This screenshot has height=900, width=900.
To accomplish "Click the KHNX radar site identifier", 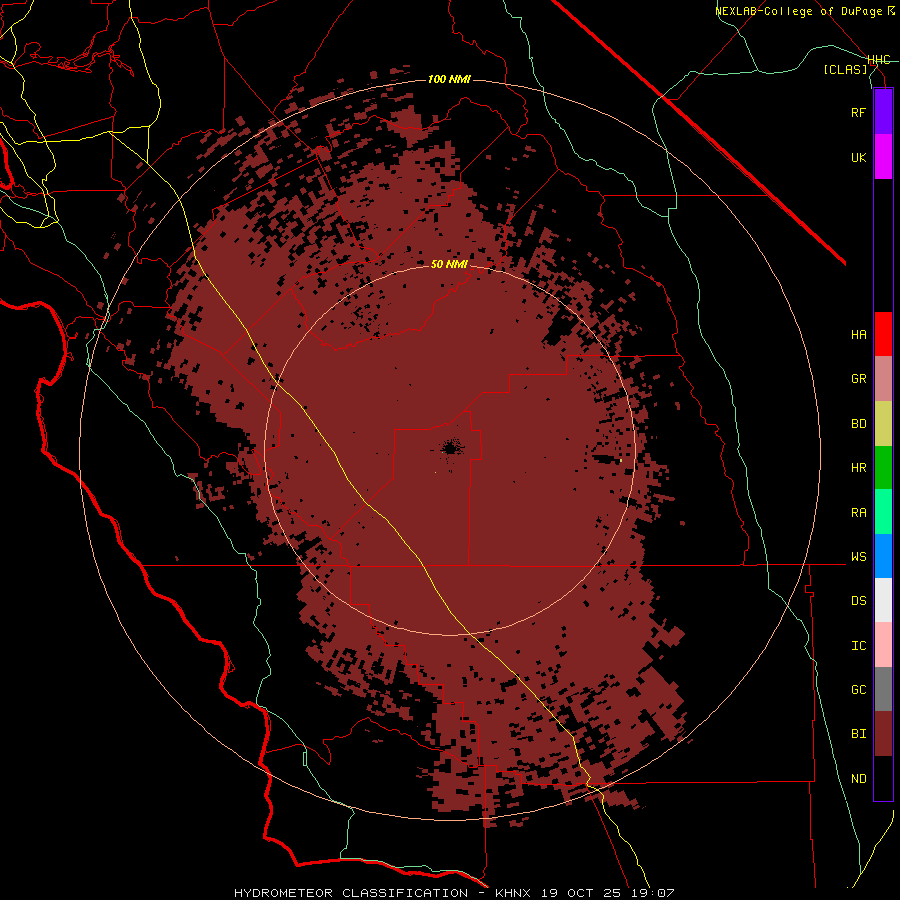I will (x=513, y=893).
